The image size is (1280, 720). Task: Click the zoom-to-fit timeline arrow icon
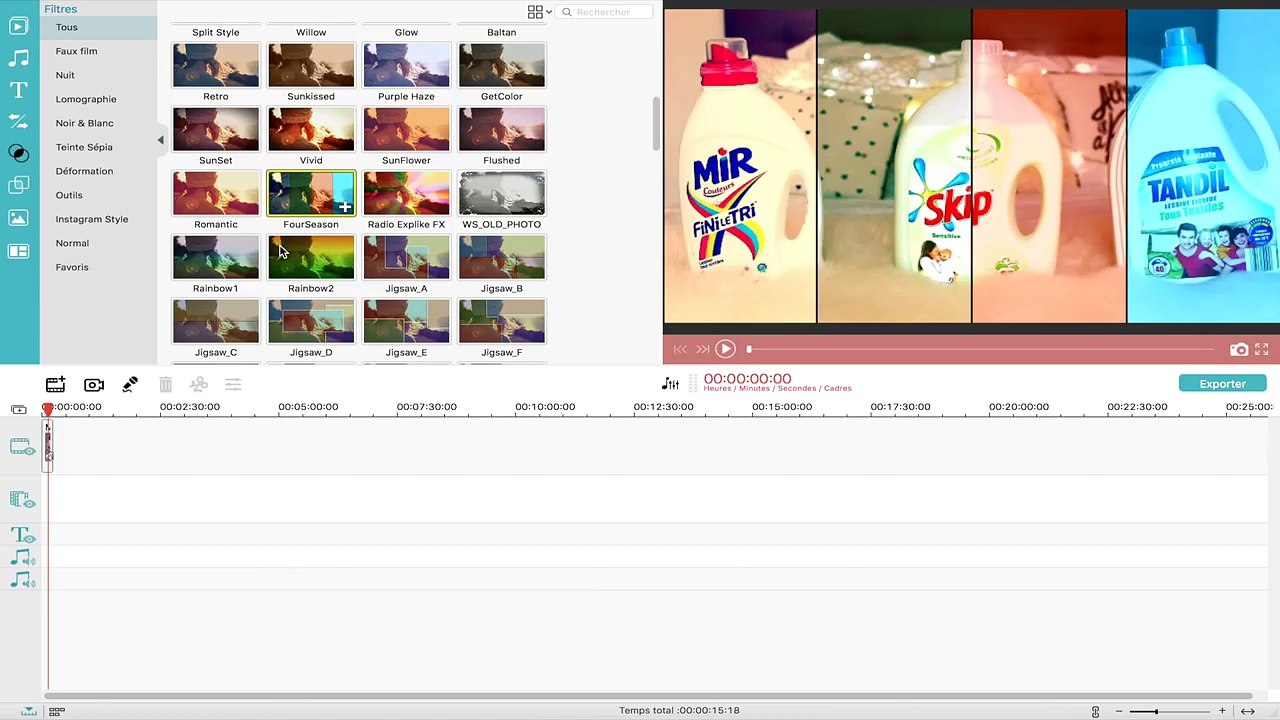tap(1248, 711)
